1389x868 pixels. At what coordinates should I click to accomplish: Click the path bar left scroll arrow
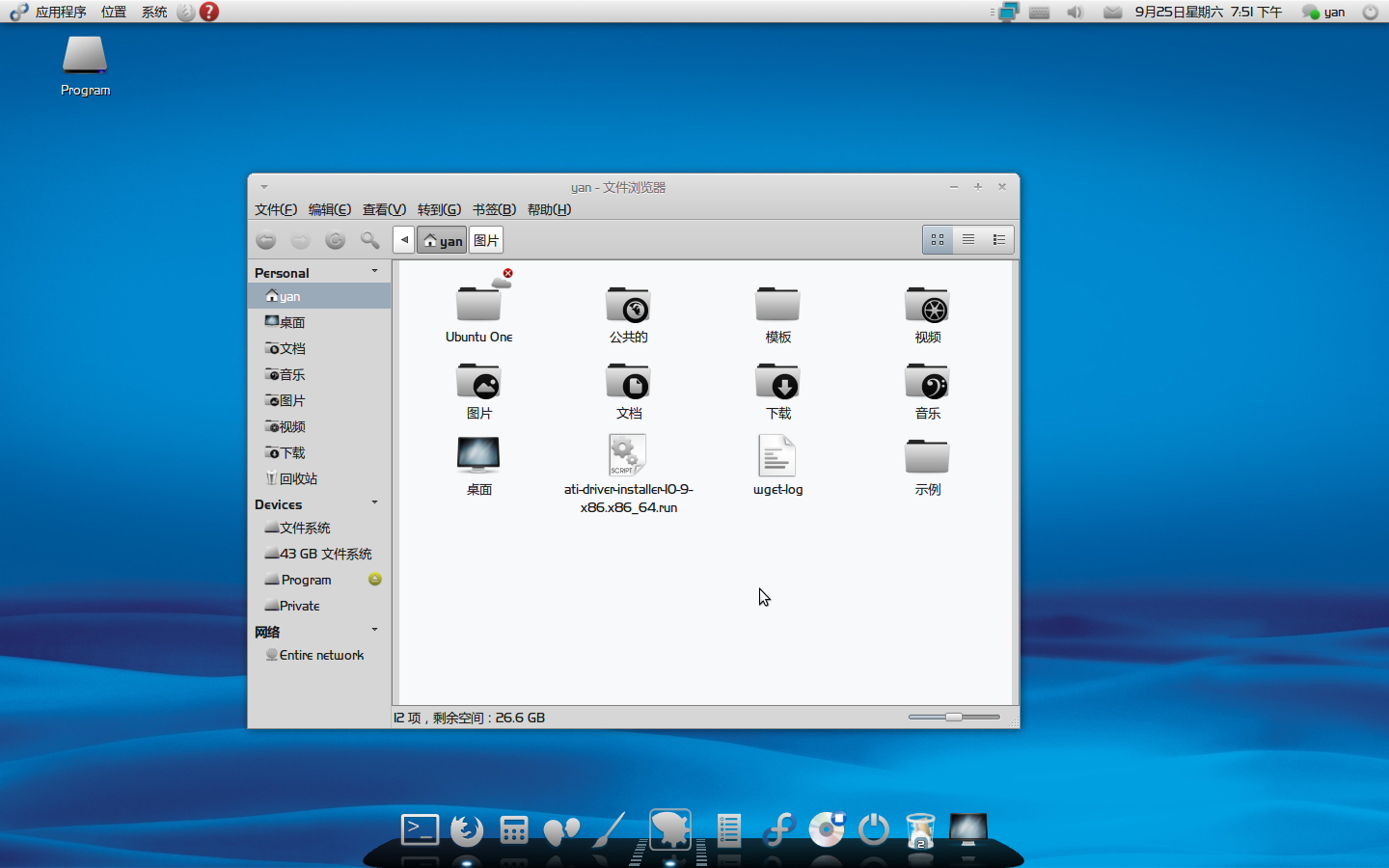(404, 240)
